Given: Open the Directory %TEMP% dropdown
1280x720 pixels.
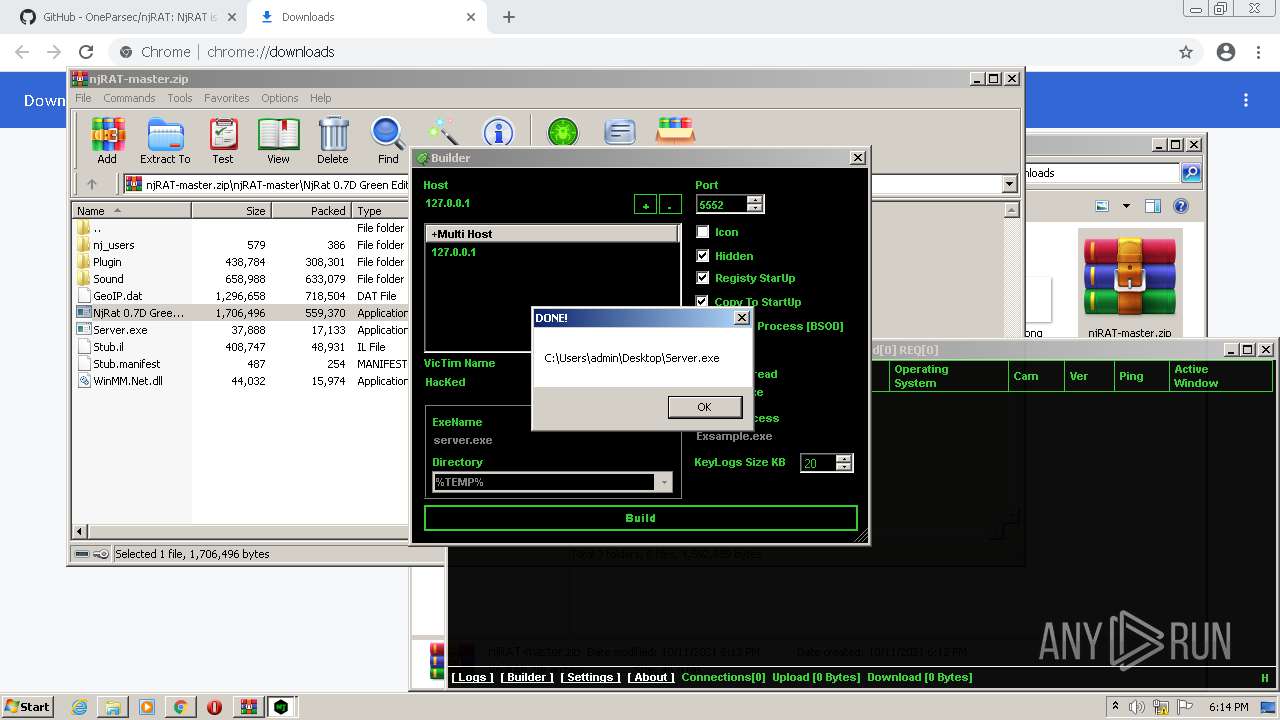Looking at the screenshot, I should [x=663, y=482].
